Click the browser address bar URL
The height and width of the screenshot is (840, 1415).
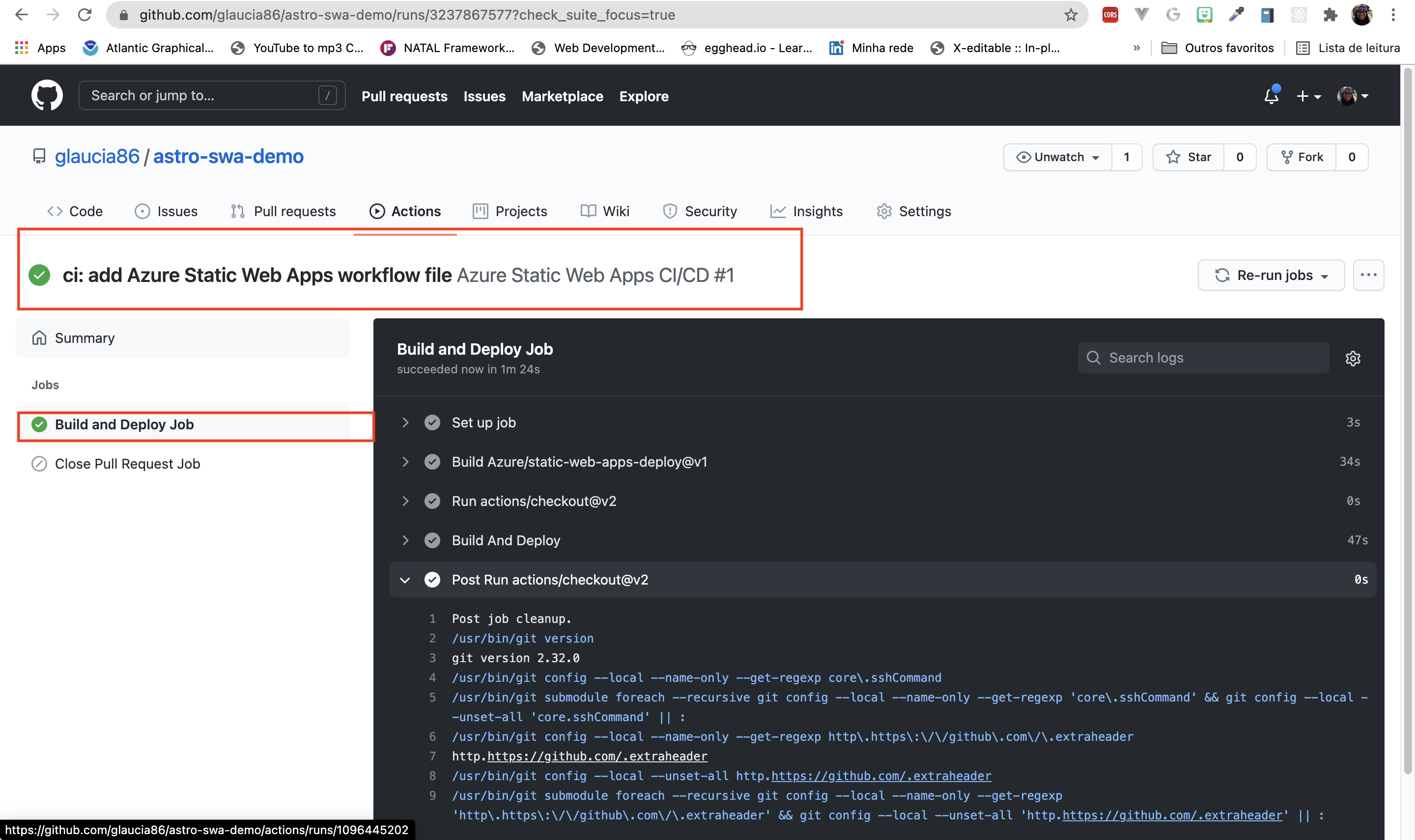407,15
